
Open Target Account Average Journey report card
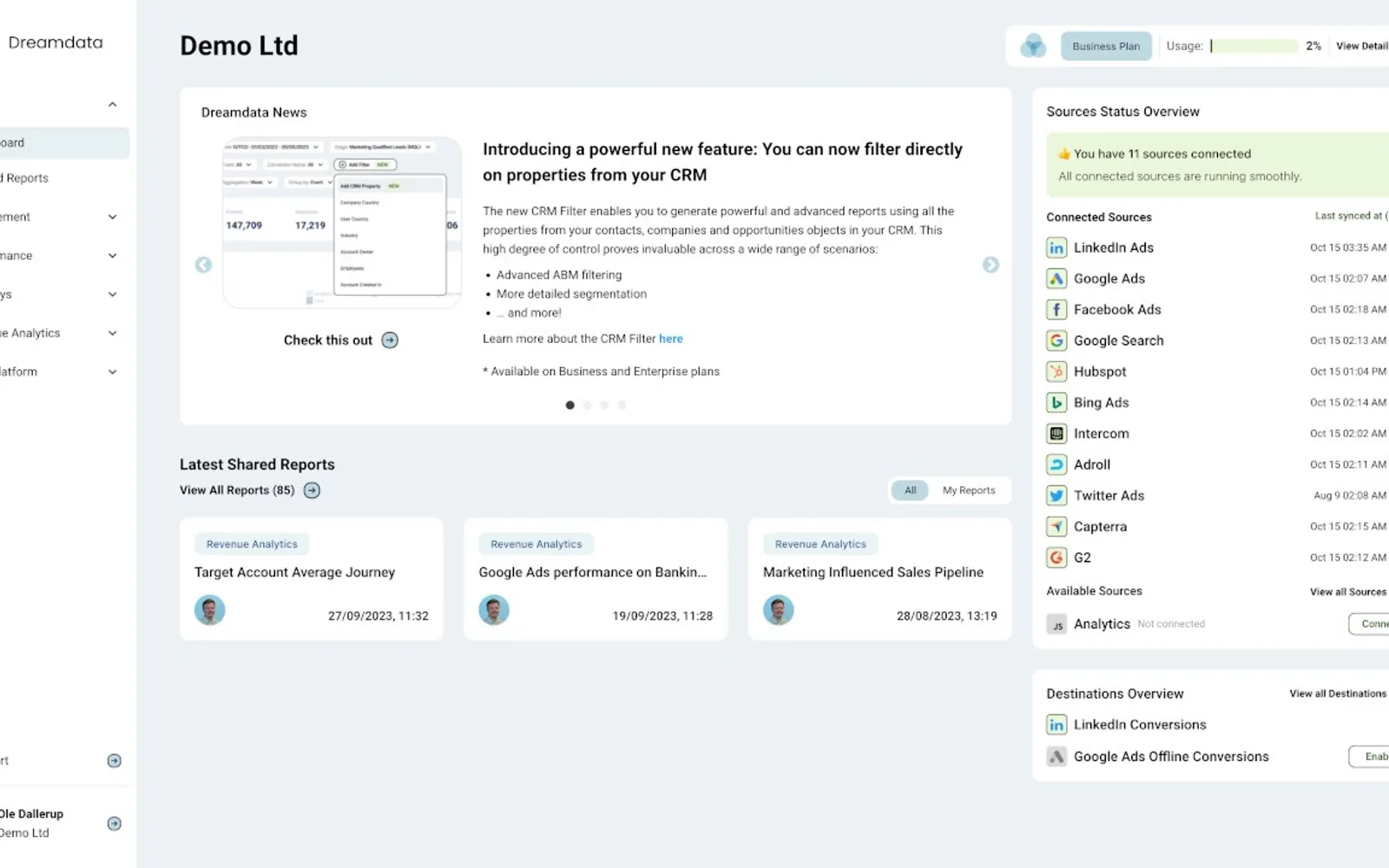pyautogui.click(x=312, y=580)
